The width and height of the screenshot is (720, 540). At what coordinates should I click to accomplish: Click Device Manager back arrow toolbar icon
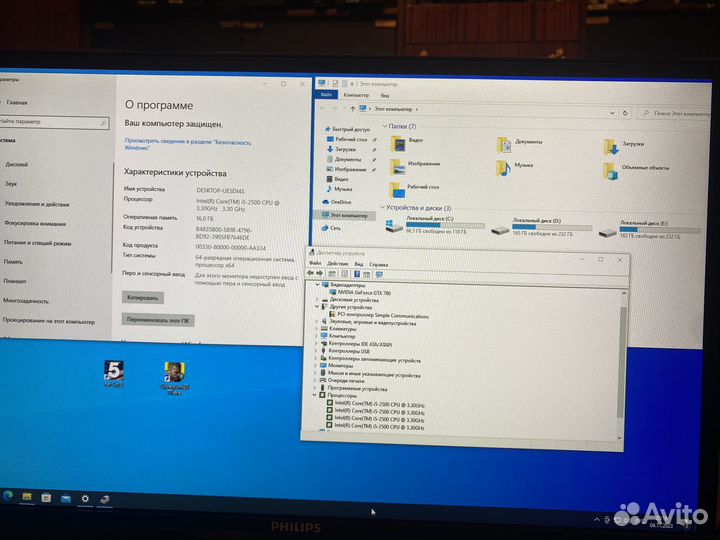point(310,273)
